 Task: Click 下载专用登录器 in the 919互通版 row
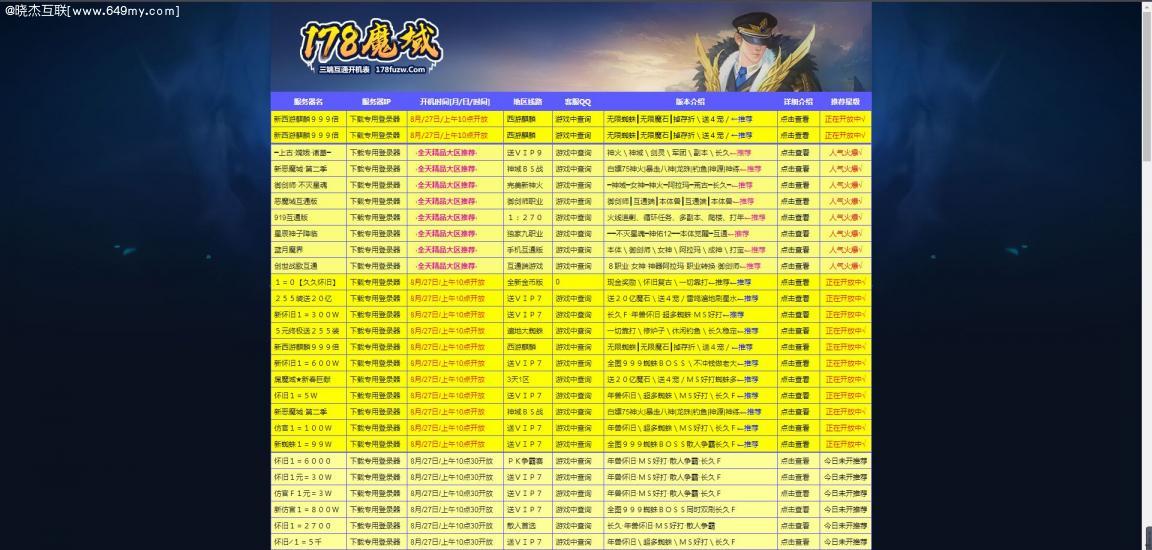[x=375, y=217]
